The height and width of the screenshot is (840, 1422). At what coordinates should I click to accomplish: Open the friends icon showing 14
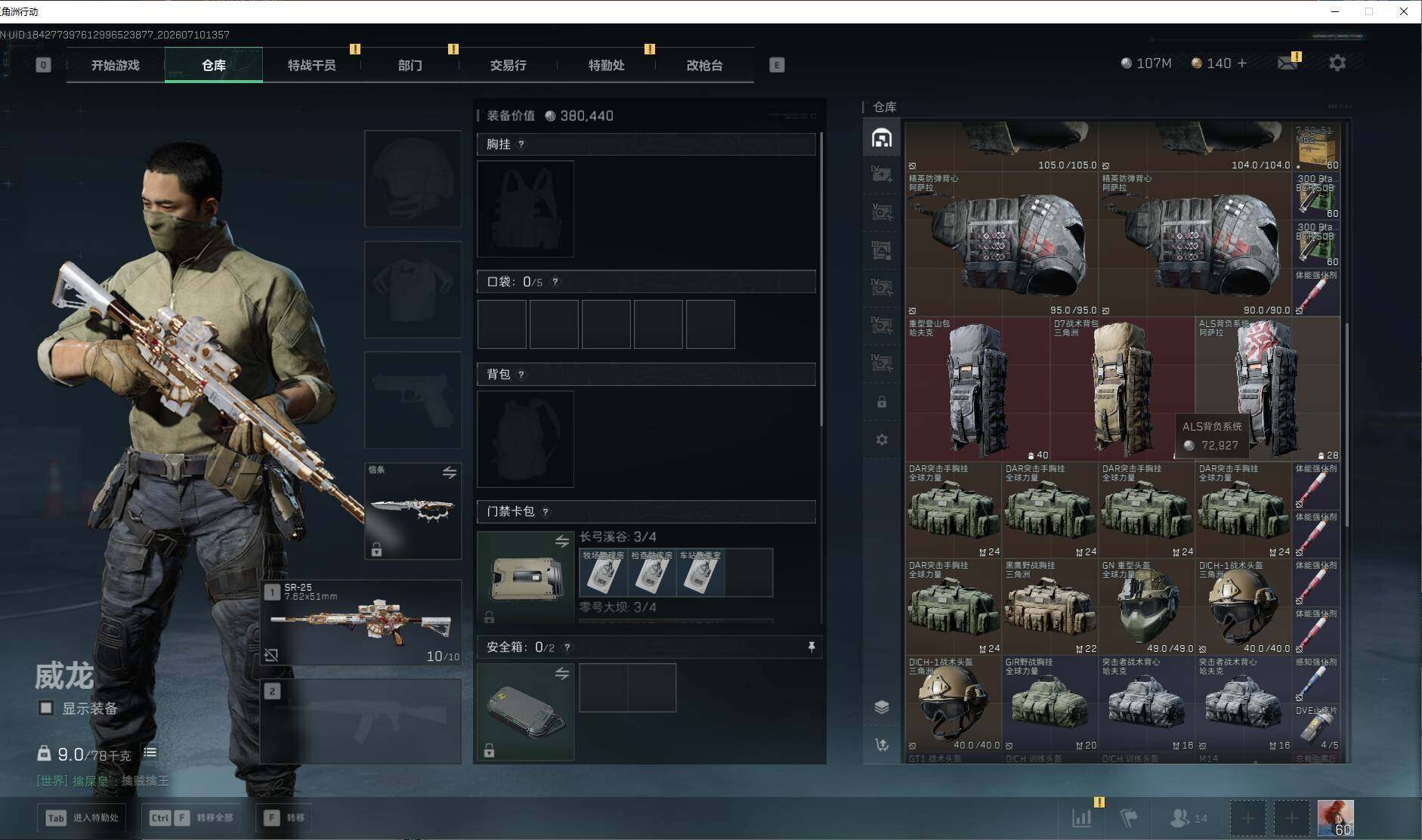[1189, 817]
